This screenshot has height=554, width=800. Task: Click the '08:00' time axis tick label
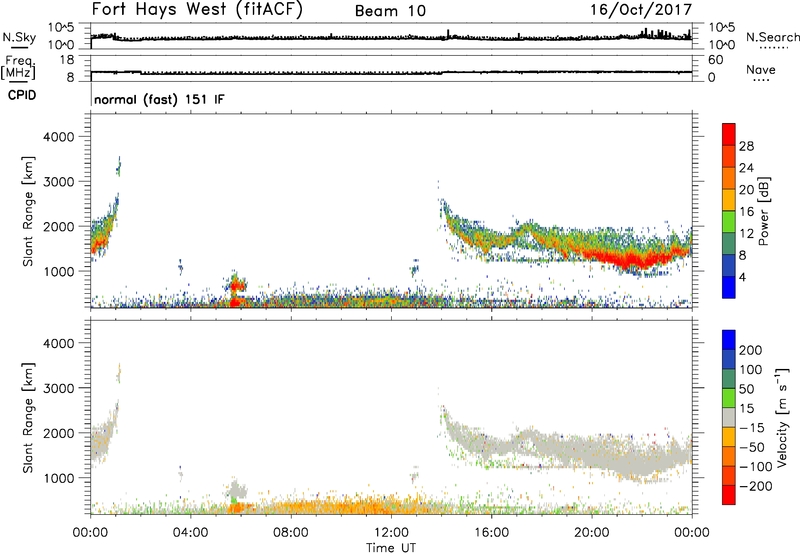tap(290, 533)
